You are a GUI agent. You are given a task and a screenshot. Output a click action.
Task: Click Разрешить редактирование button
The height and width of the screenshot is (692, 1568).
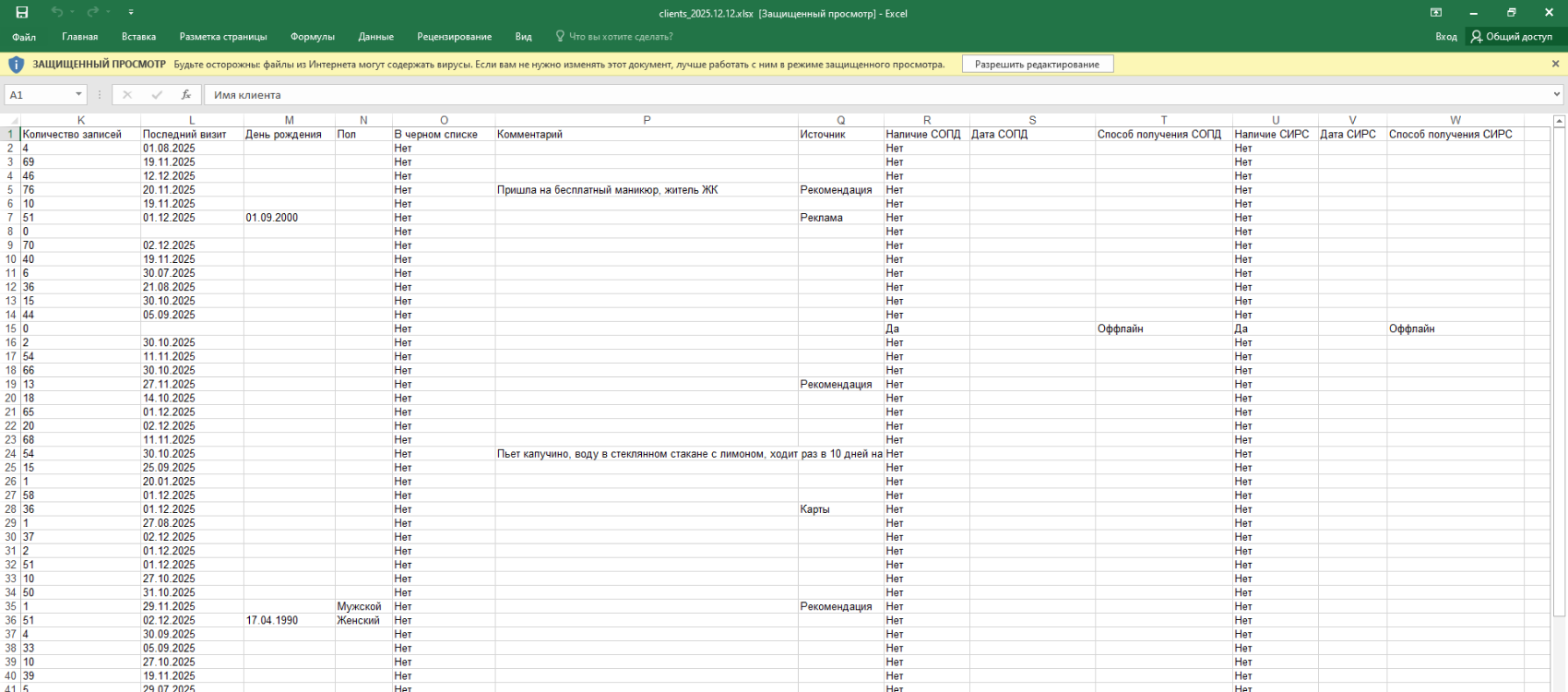point(1037,65)
